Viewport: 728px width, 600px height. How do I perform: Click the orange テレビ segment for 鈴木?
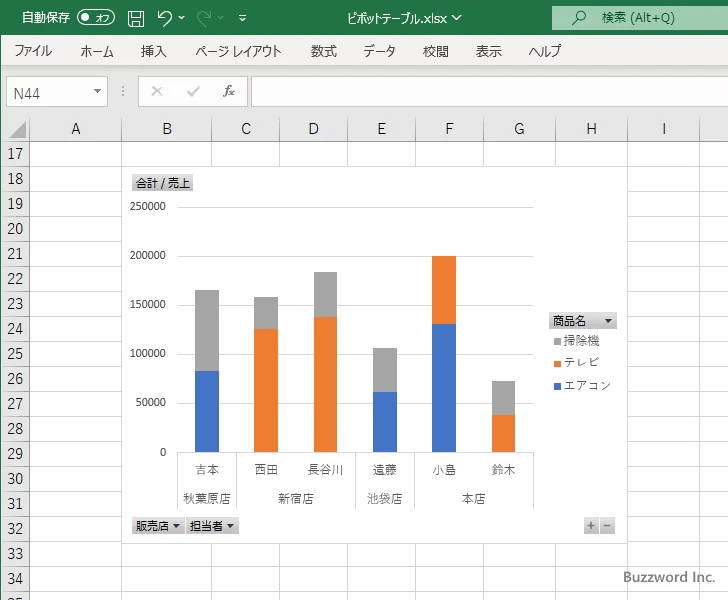pos(503,433)
